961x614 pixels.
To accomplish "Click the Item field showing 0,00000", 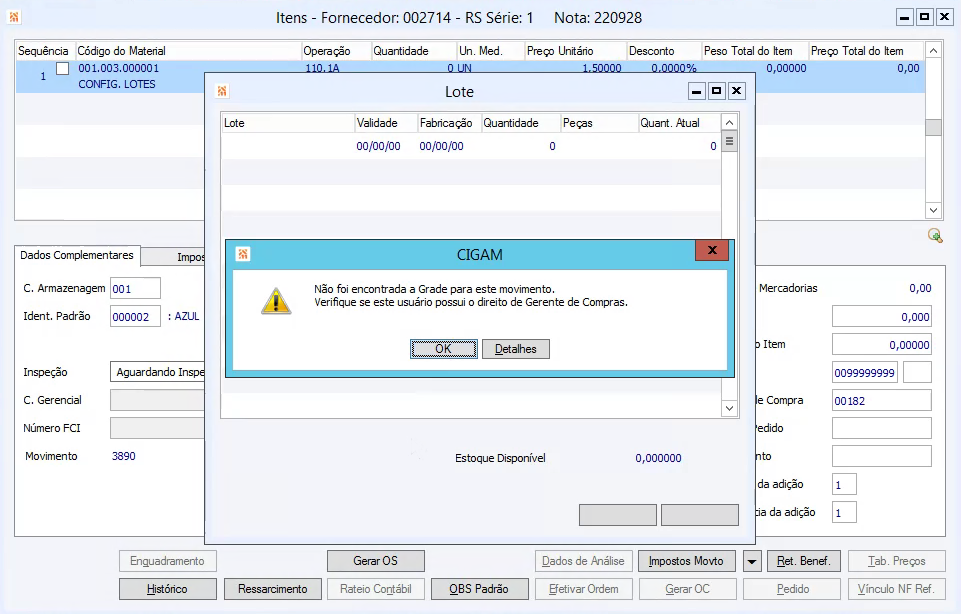I will 881,345.
